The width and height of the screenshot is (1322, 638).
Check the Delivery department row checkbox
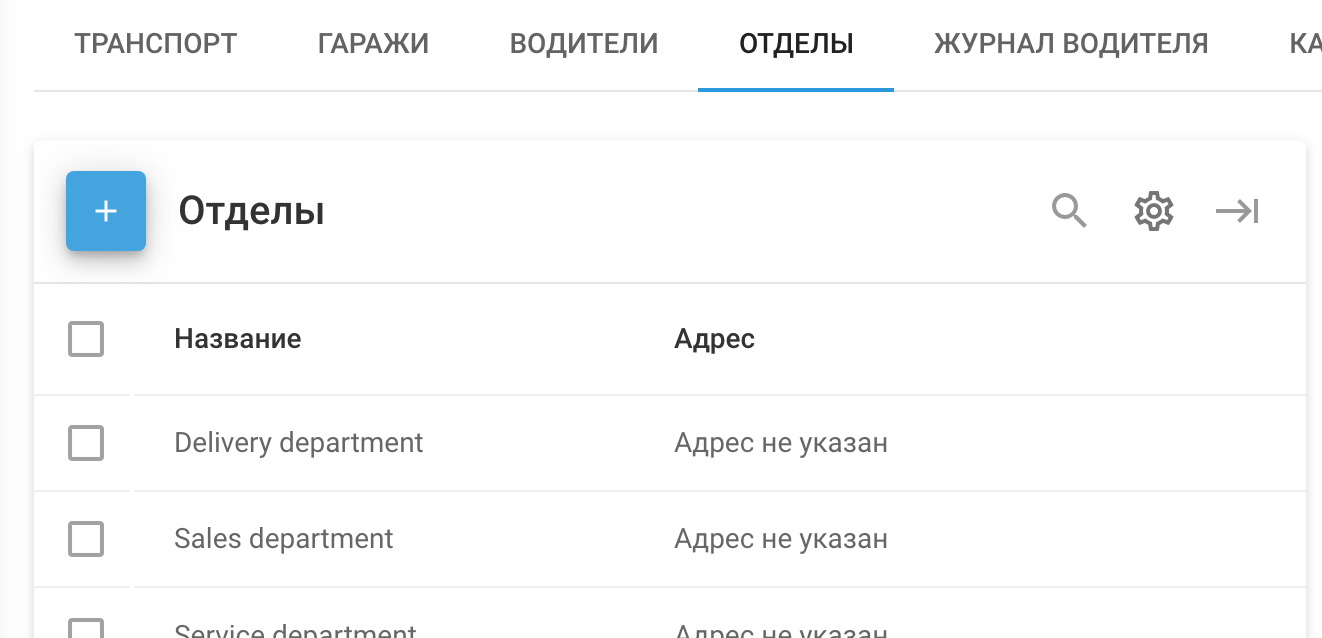(86, 443)
